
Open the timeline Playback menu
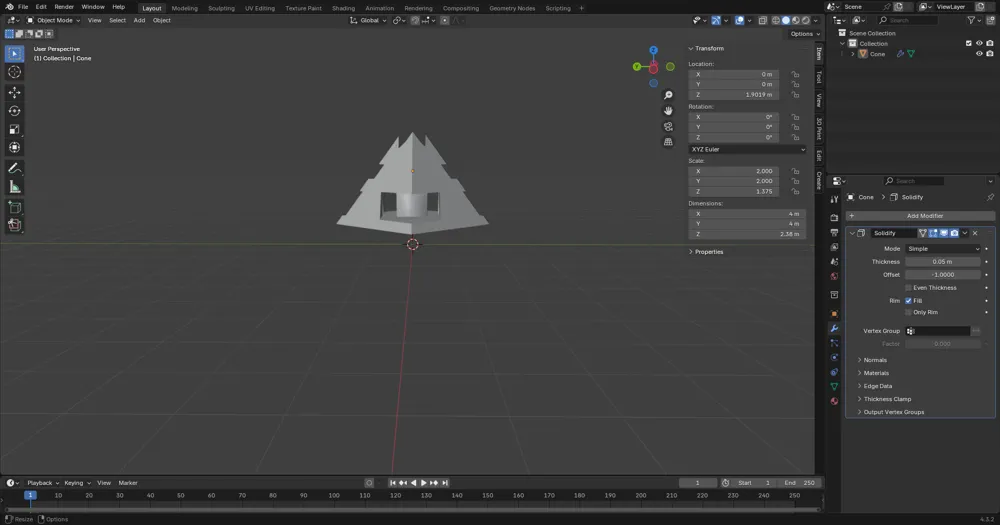pos(42,483)
